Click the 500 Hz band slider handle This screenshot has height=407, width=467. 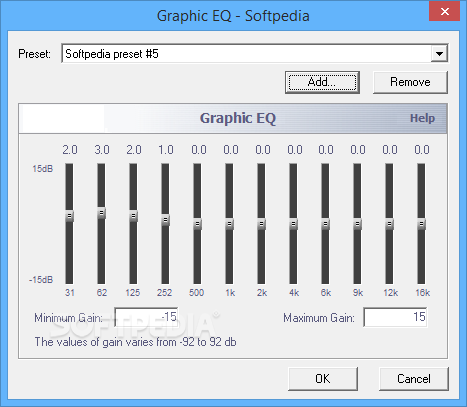coord(197,224)
